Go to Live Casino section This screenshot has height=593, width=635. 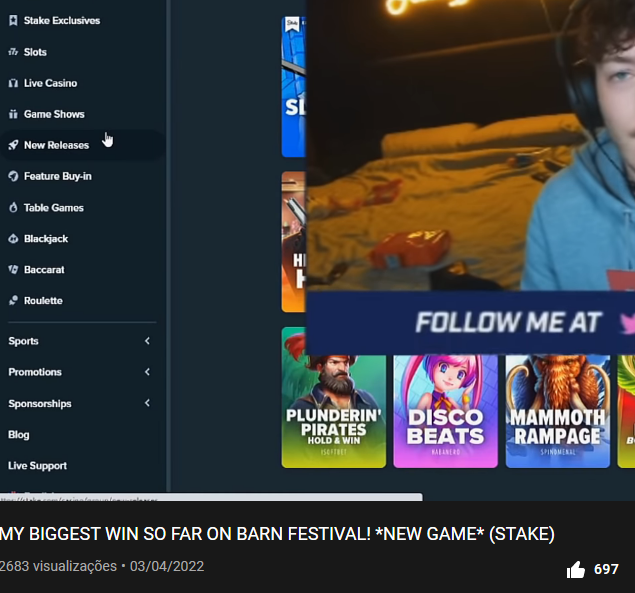tap(50, 83)
